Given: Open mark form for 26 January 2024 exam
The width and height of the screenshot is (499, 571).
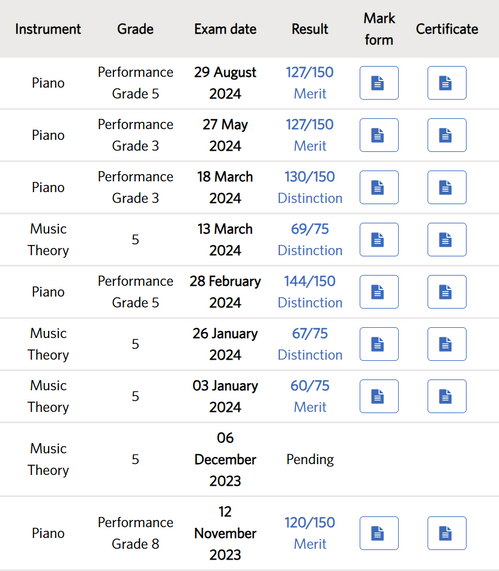Looking at the screenshot, I should (379, 344).
